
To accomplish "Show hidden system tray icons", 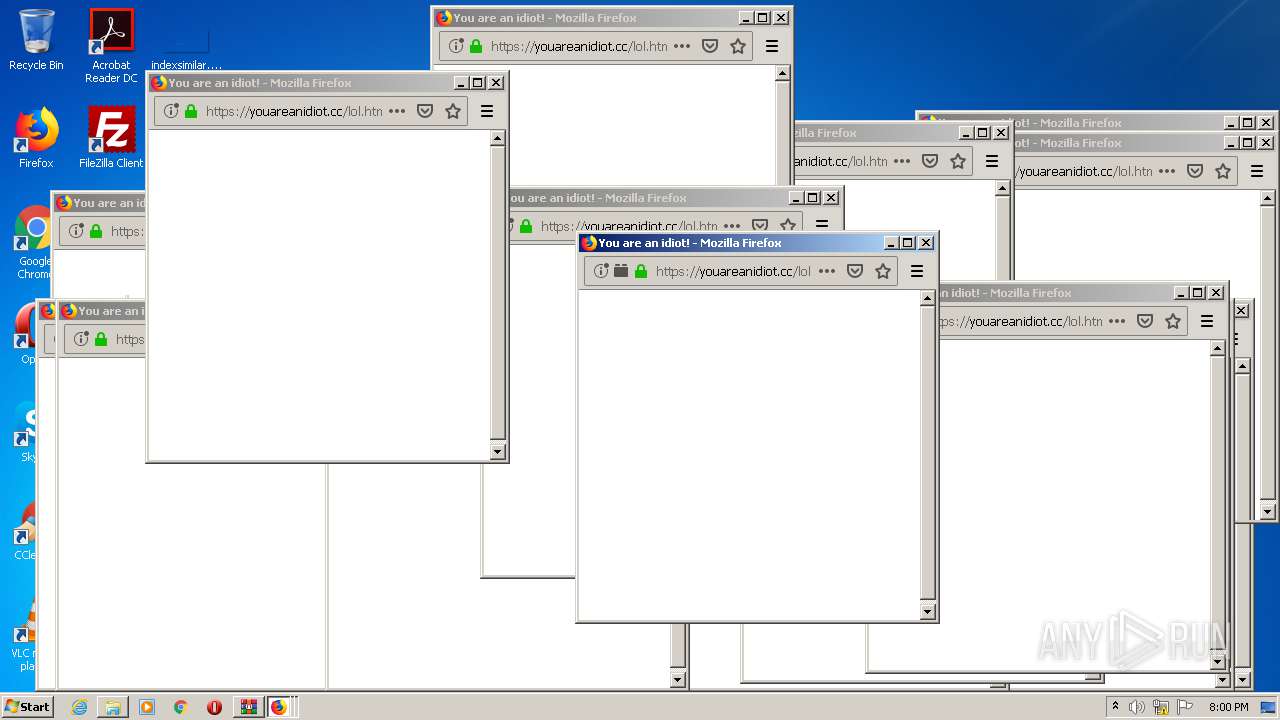I will [1115, 707].
